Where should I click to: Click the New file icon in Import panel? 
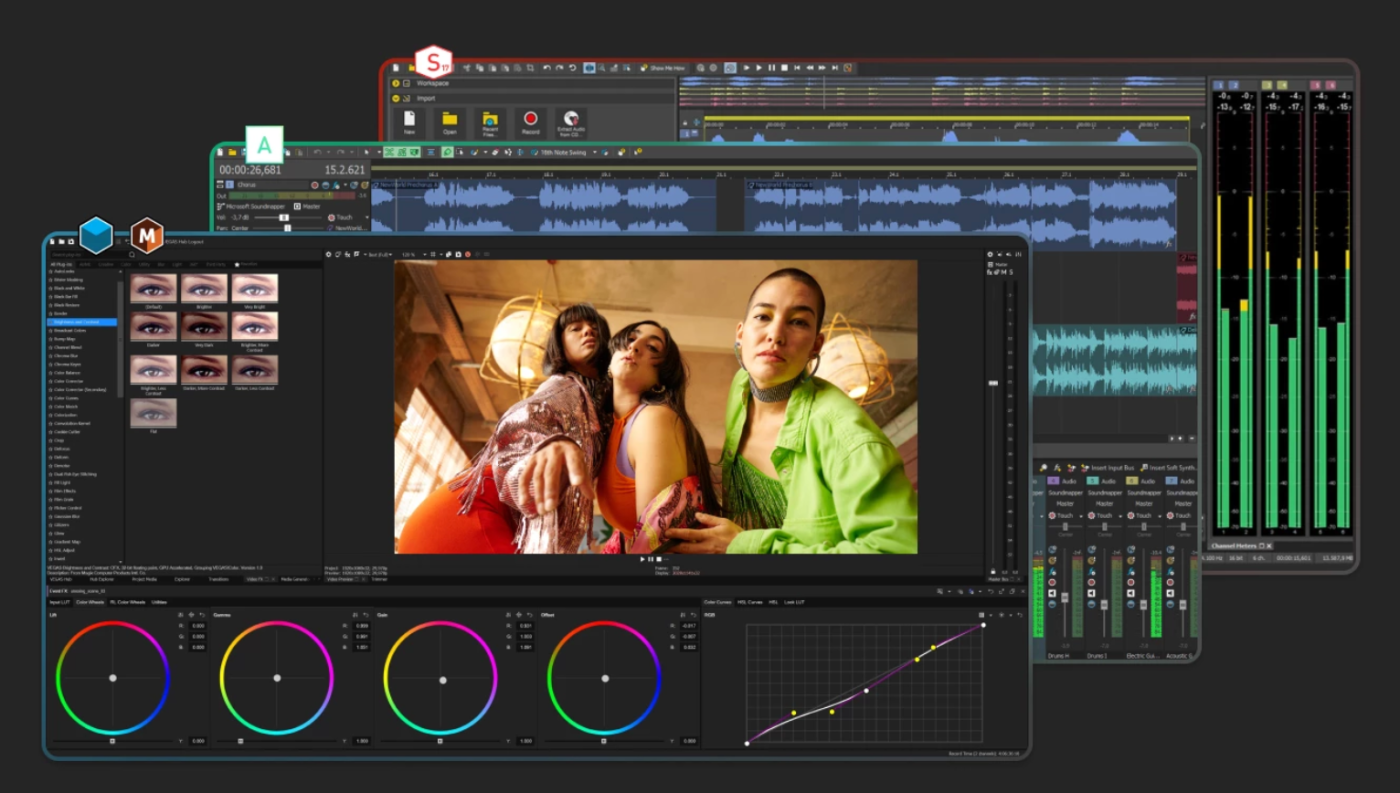point(409,120)
